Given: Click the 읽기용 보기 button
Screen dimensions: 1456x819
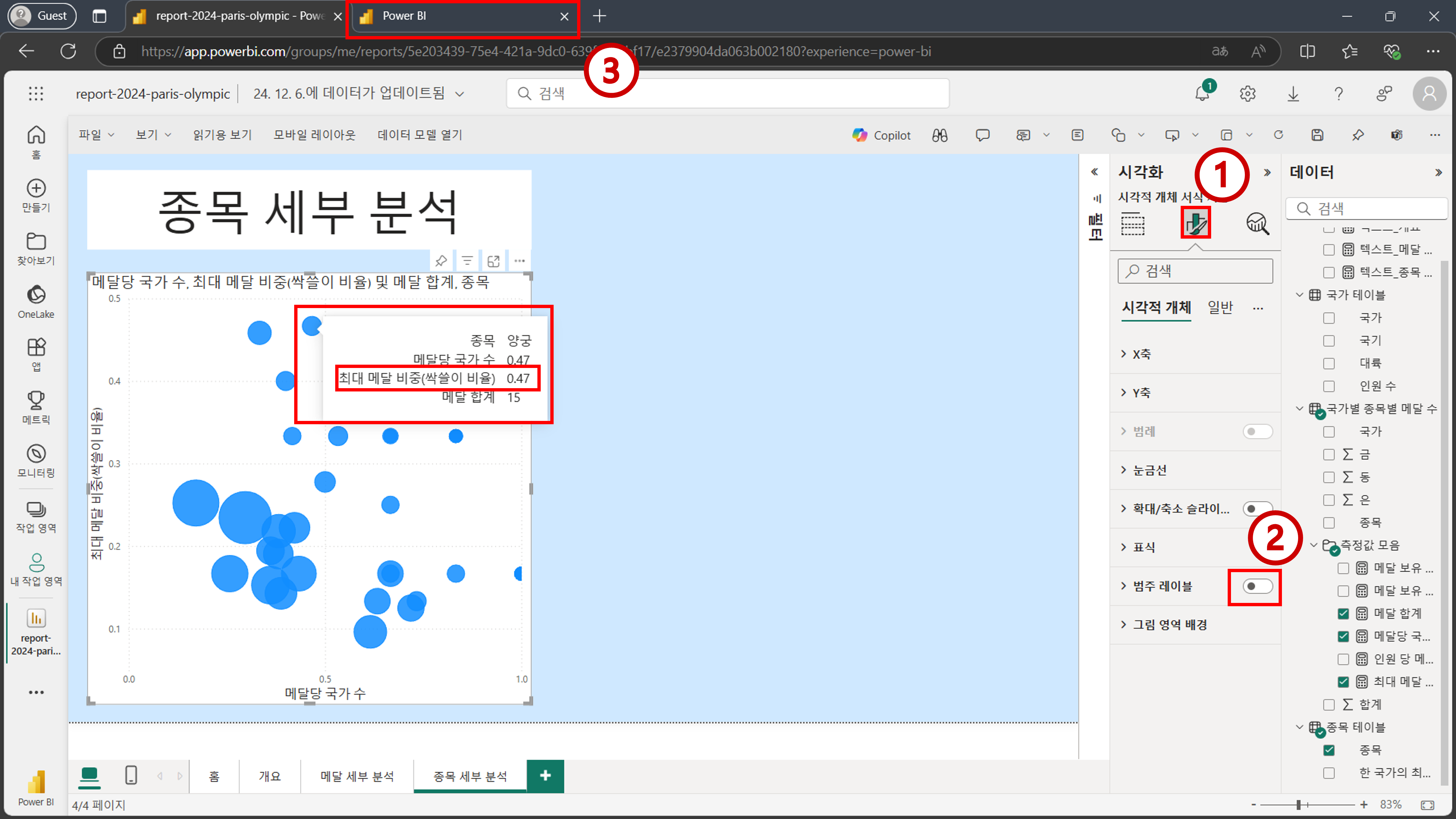Looking at the screenshot, I should (222, 135).
